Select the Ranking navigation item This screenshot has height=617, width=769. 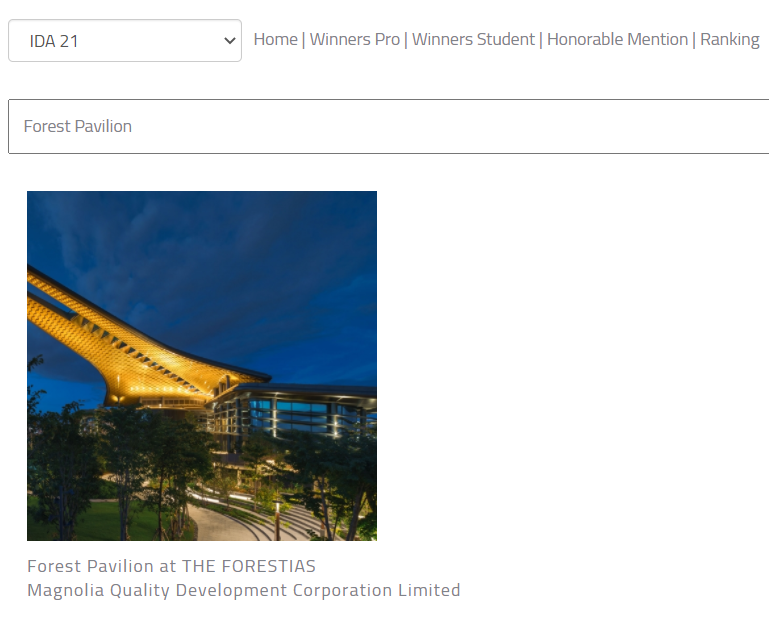[729, 39]
